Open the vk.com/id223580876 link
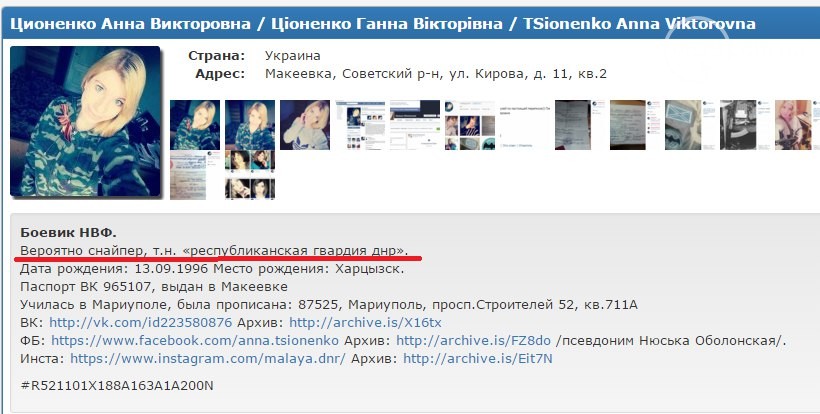Image resolution: width=820 pixels, height=414 pixels. pyautogui.click(x=141, y=323)
